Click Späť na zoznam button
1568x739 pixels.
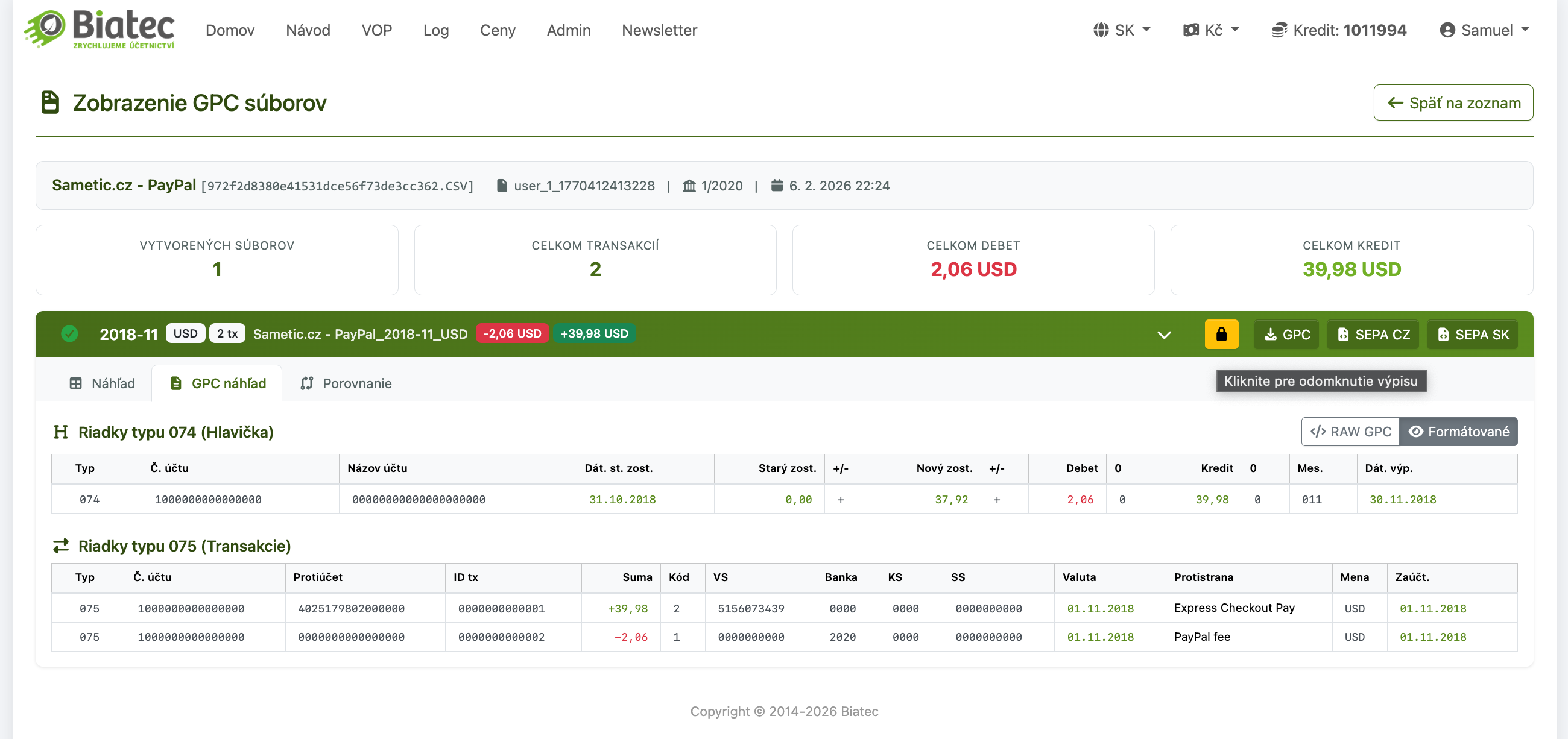coord(1453,103)
